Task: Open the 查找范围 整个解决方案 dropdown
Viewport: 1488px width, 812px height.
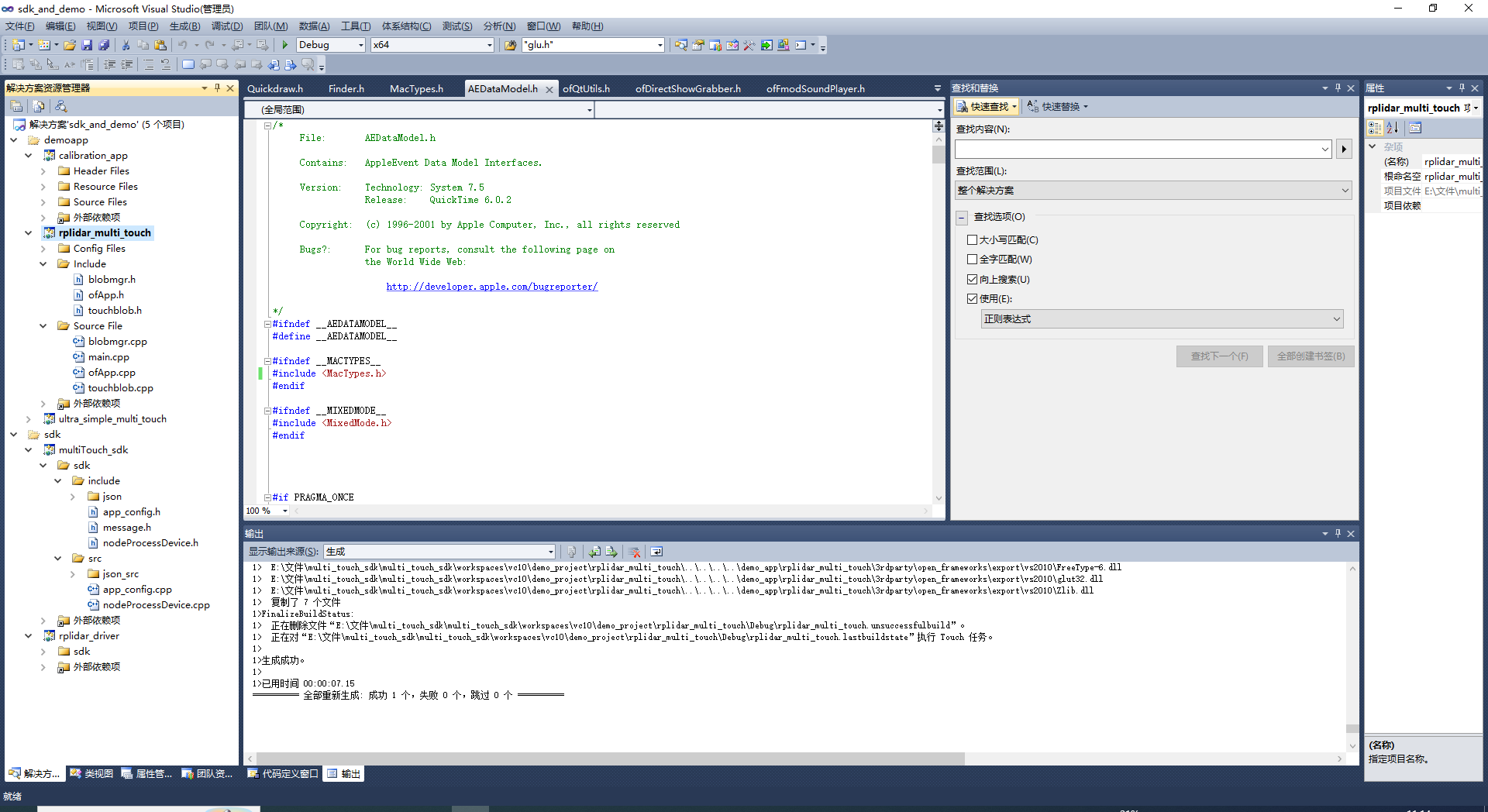Action: pyautogui.click(x=1153, y=191)
